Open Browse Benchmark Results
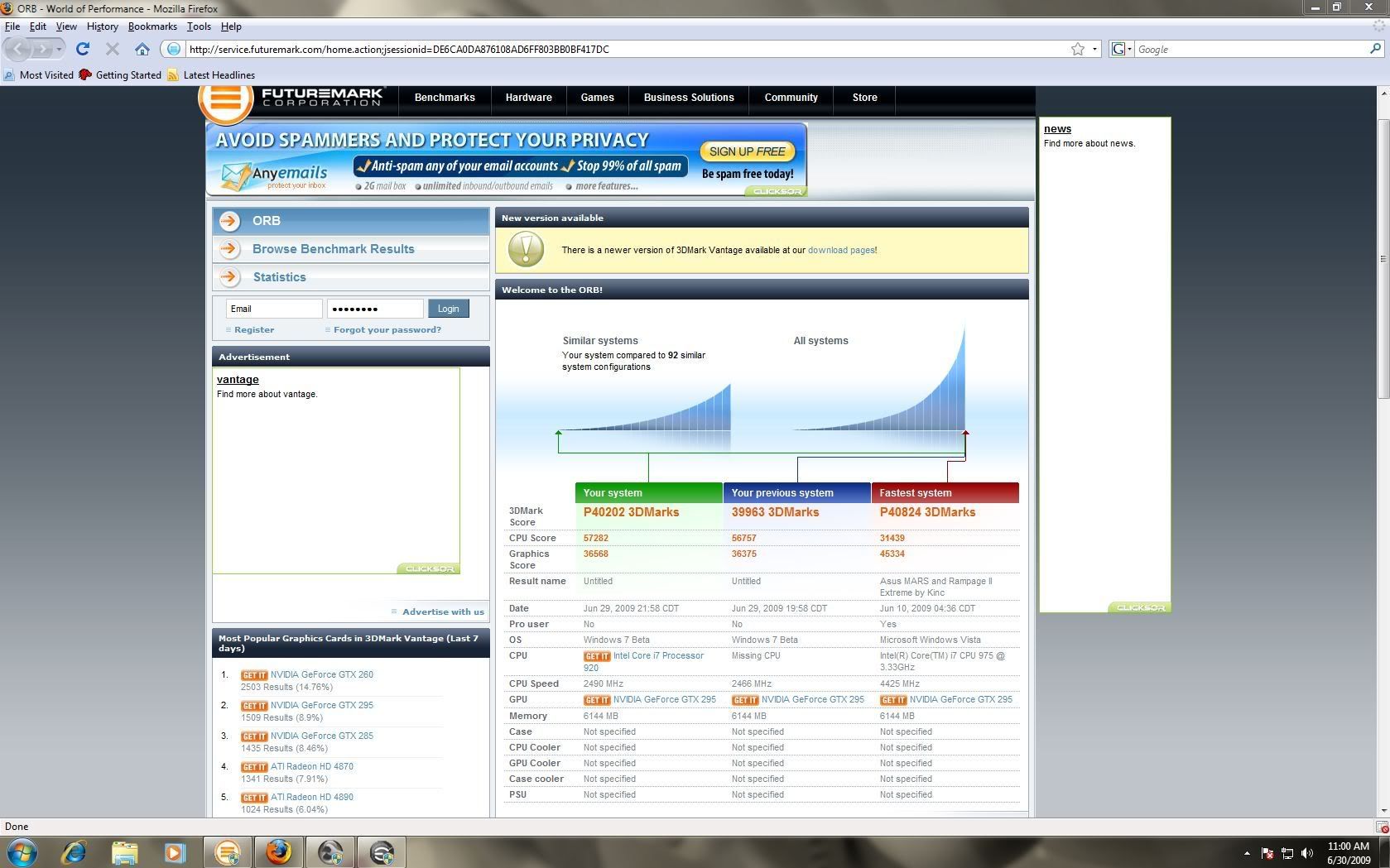Viewport: 1390px width, 868px height. click(x=333, y=249)
